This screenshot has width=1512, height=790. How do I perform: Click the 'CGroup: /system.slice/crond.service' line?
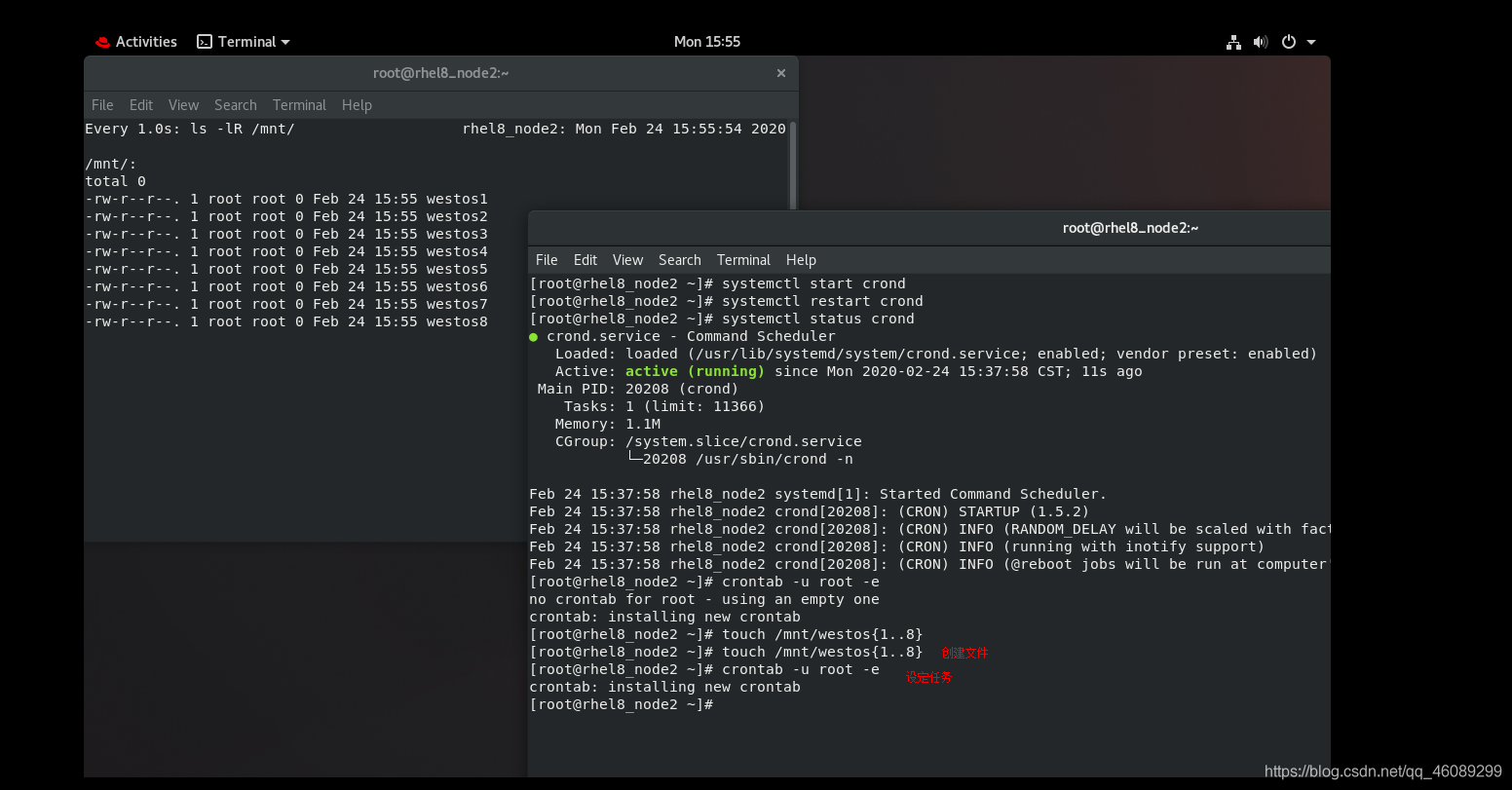click(708, 441)
